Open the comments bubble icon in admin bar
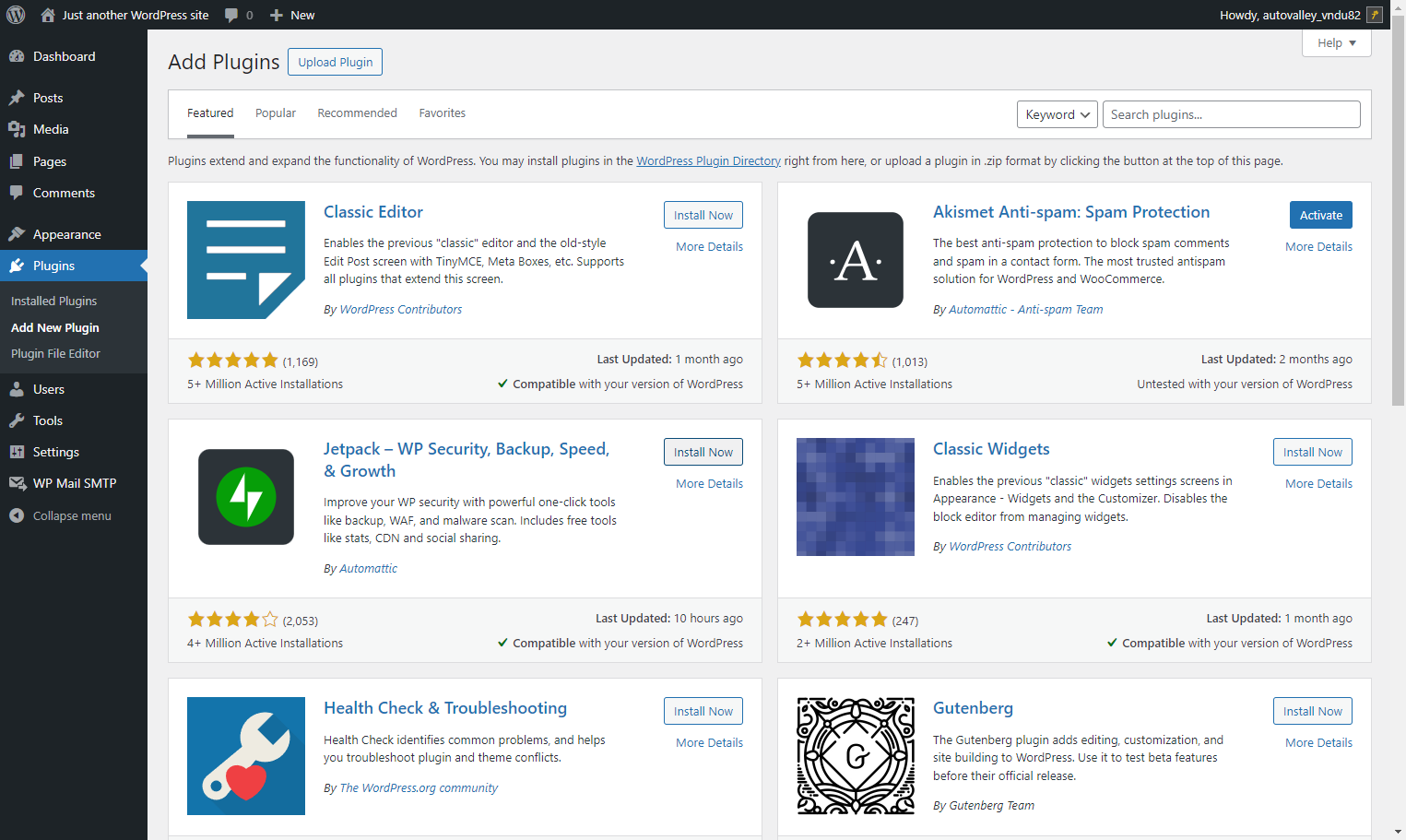The image size is (1406, 840). coord(231,15)
